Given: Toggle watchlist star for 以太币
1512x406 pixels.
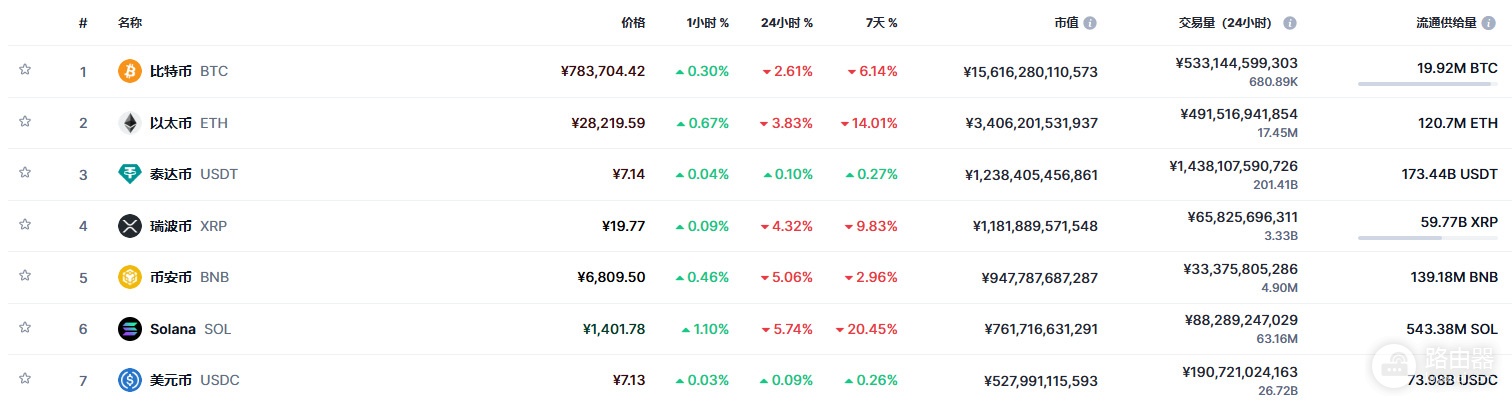Looking at the screenshot, I should coord(25,122).
